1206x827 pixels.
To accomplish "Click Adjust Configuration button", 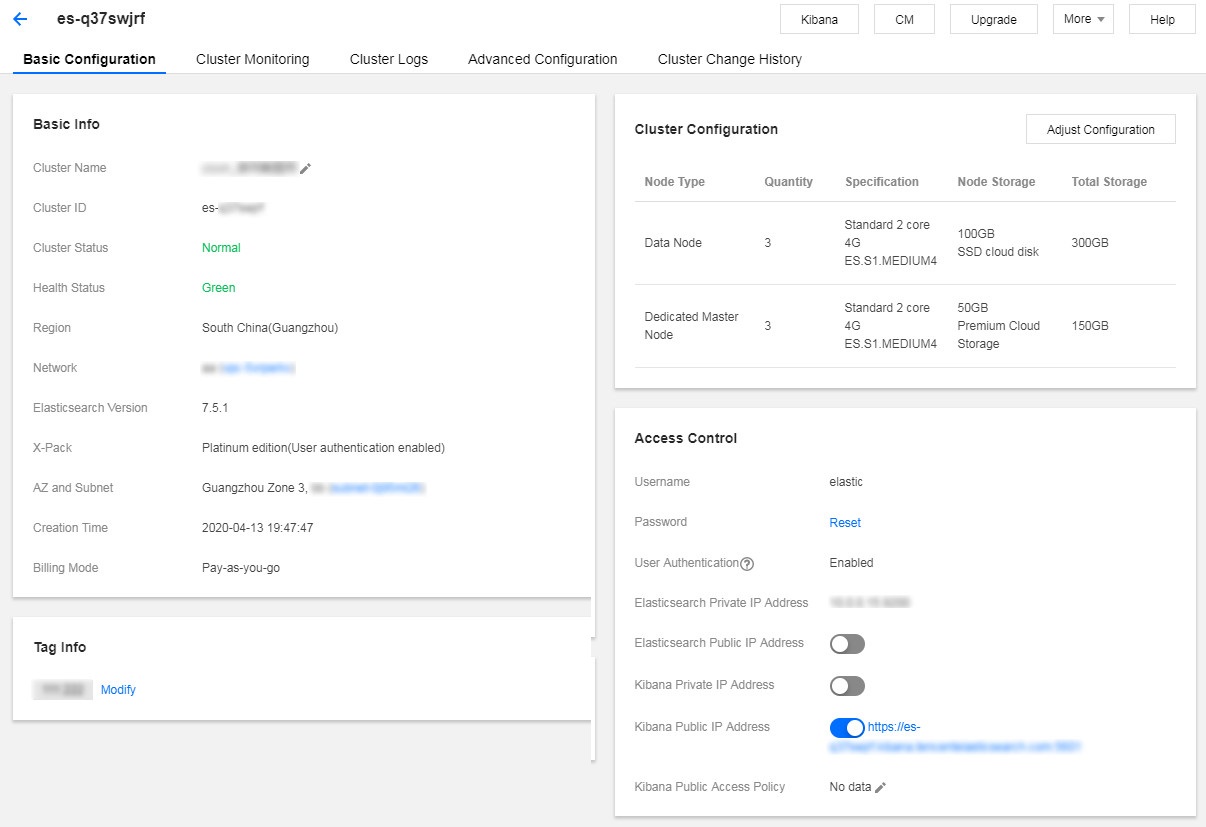I will point(1100,130).
